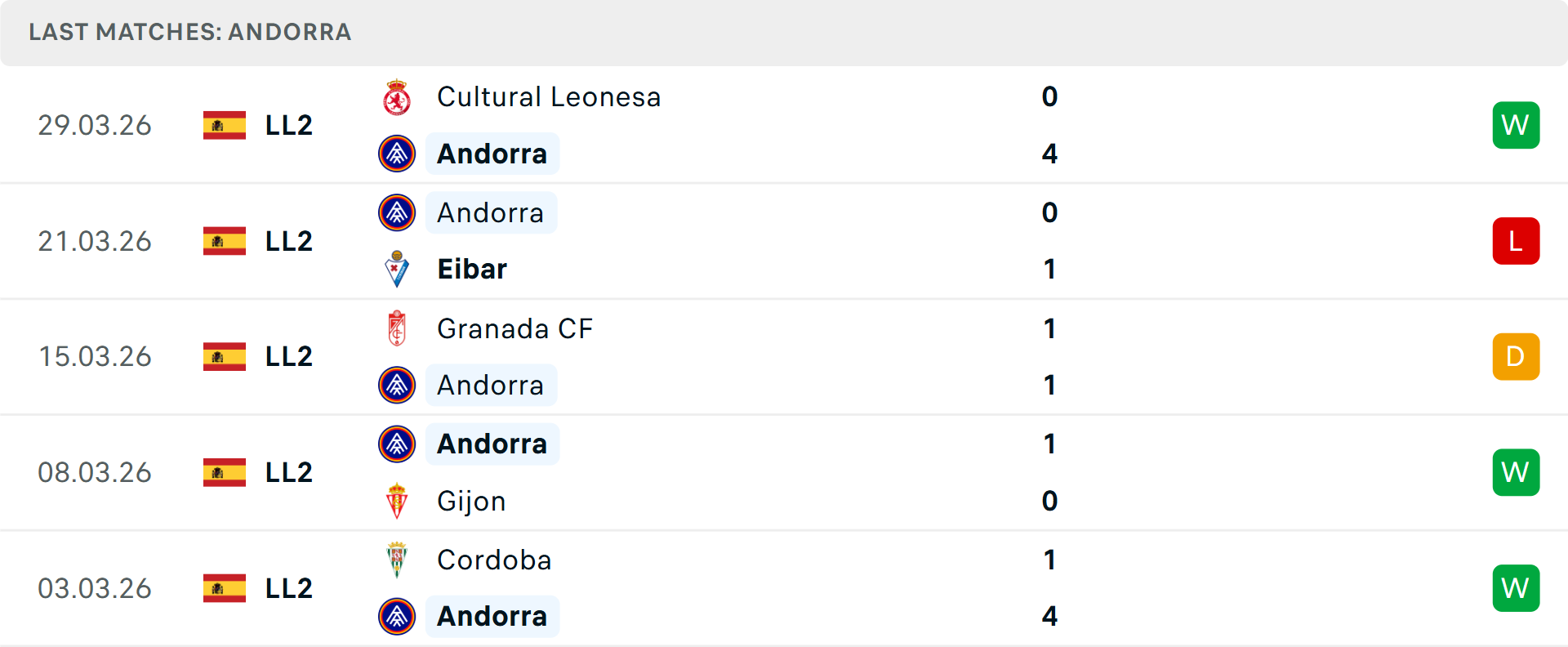Click Andorra crest in 29.03.26 match
This screenshot has height=647, width=1568.
397,154
